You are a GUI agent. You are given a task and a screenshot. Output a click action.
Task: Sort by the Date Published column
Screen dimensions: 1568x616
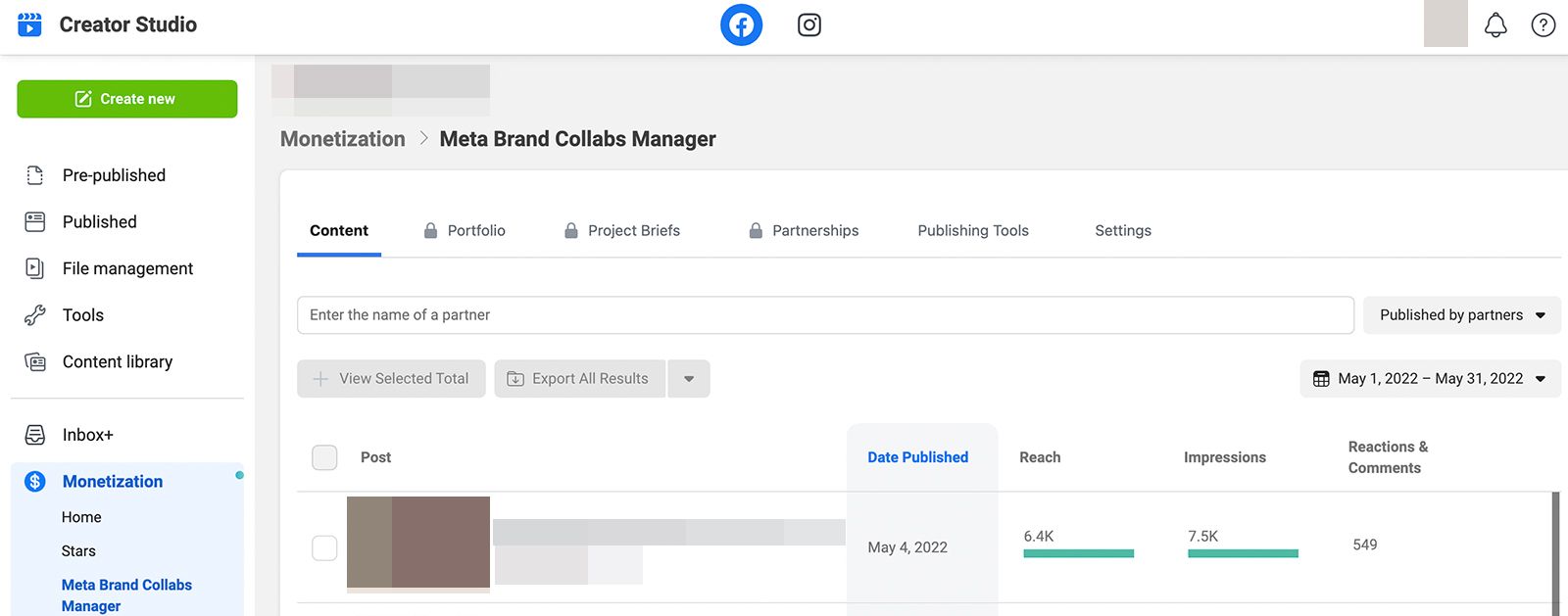[918, 457]
